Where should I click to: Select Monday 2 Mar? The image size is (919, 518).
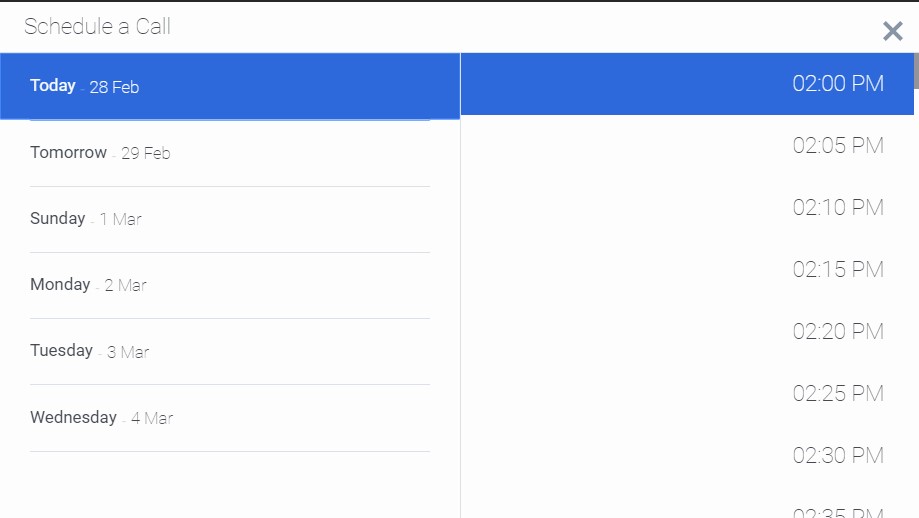pyautogui.click(x=230, y=285)
